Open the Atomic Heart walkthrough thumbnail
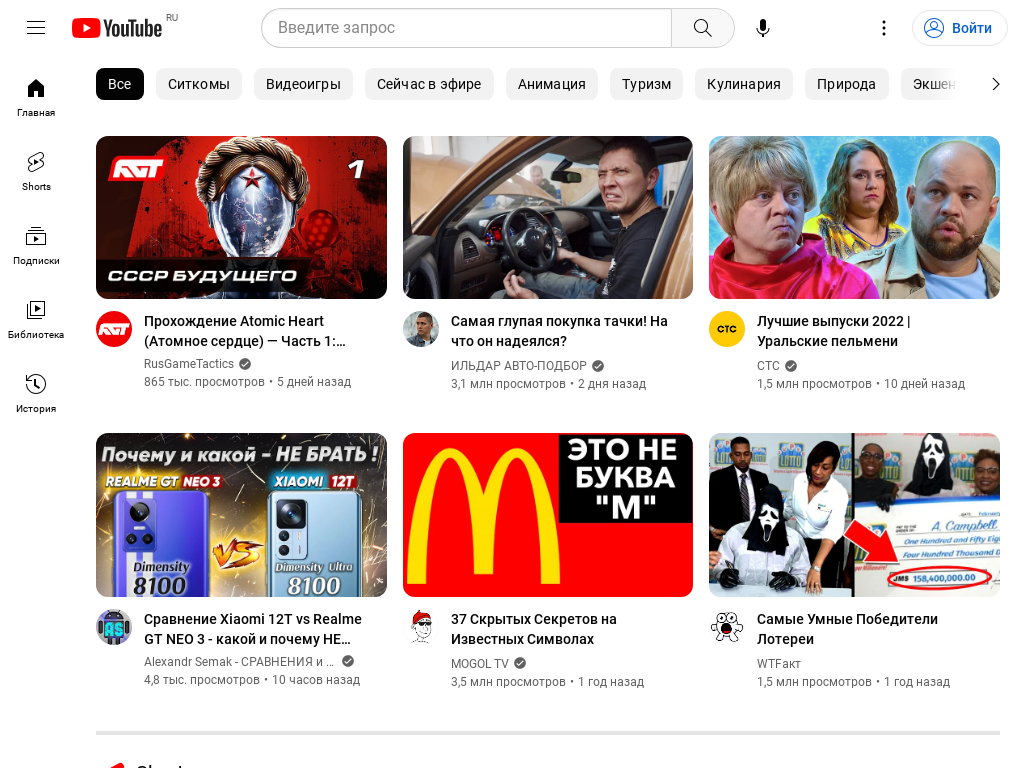Viewport: 1024px width, 768px height. pyautogui.click(x=241, y=217)
